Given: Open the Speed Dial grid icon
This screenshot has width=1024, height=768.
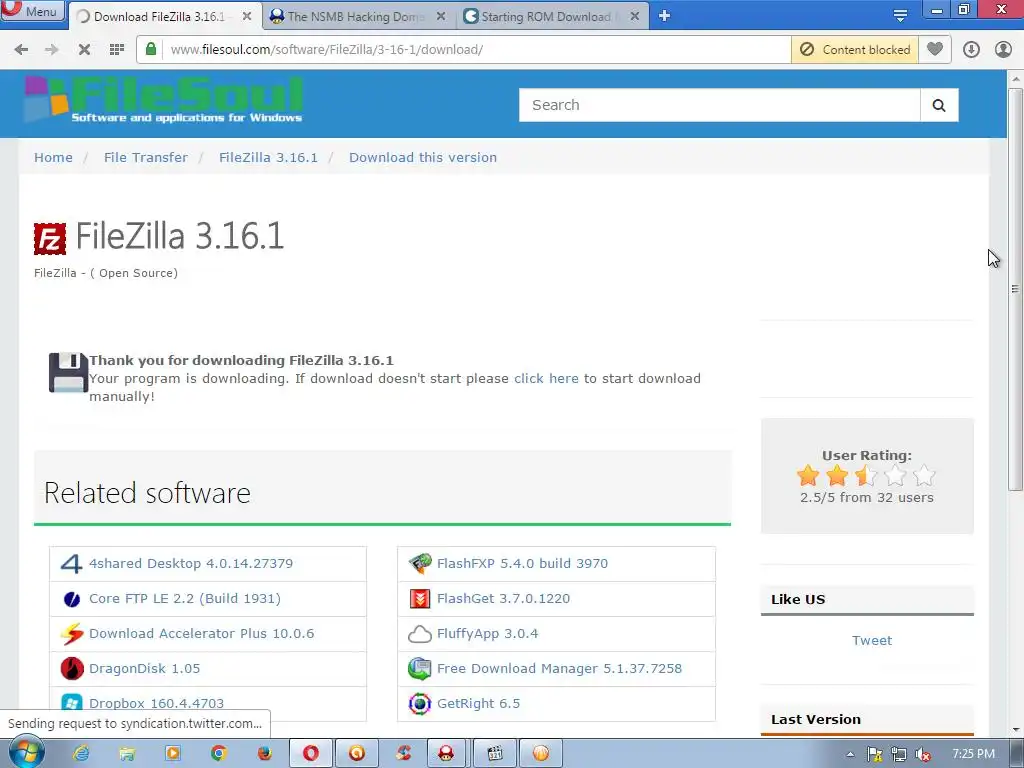Looking at the screenshot, I should (117, 50).
